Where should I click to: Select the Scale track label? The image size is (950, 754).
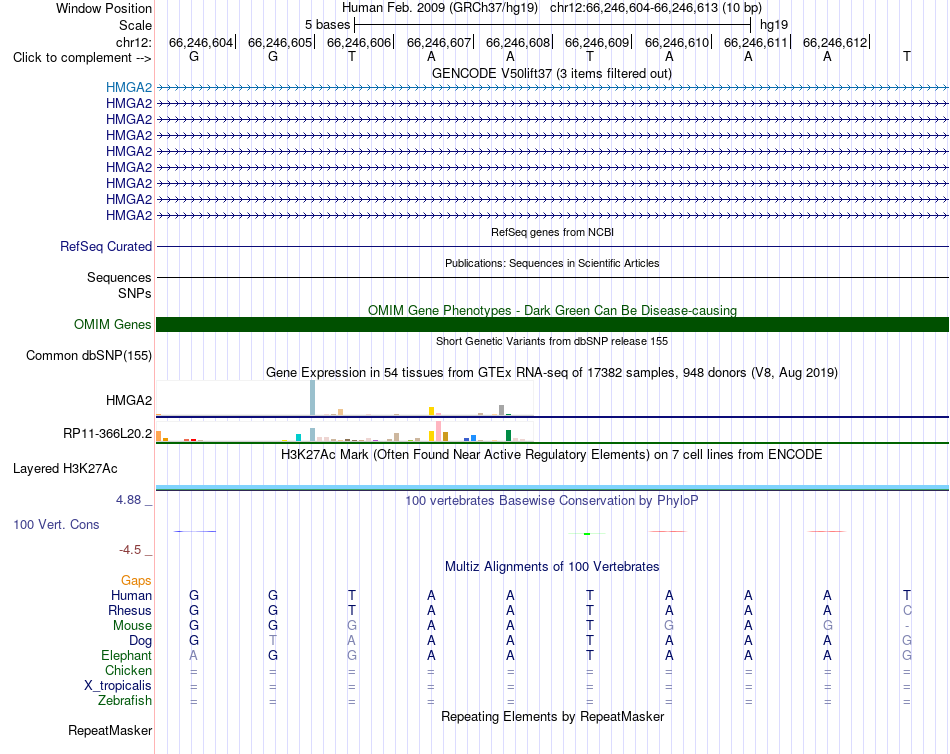pyautogui.click(x=135, y=25)
